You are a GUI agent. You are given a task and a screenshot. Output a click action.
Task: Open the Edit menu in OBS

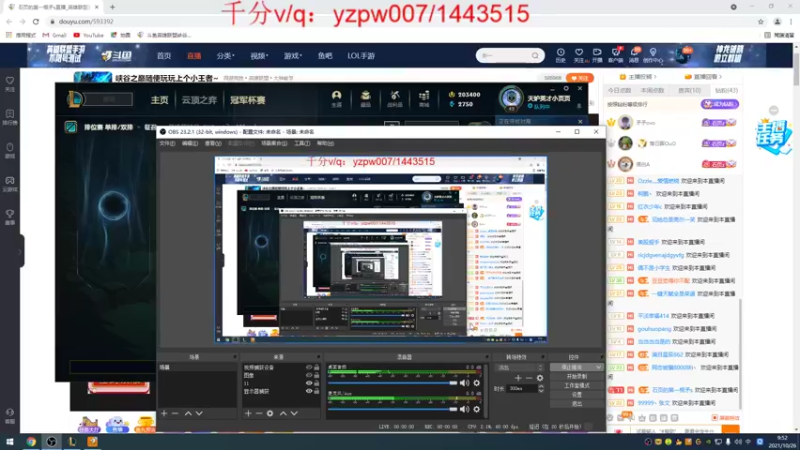(190, 143)
